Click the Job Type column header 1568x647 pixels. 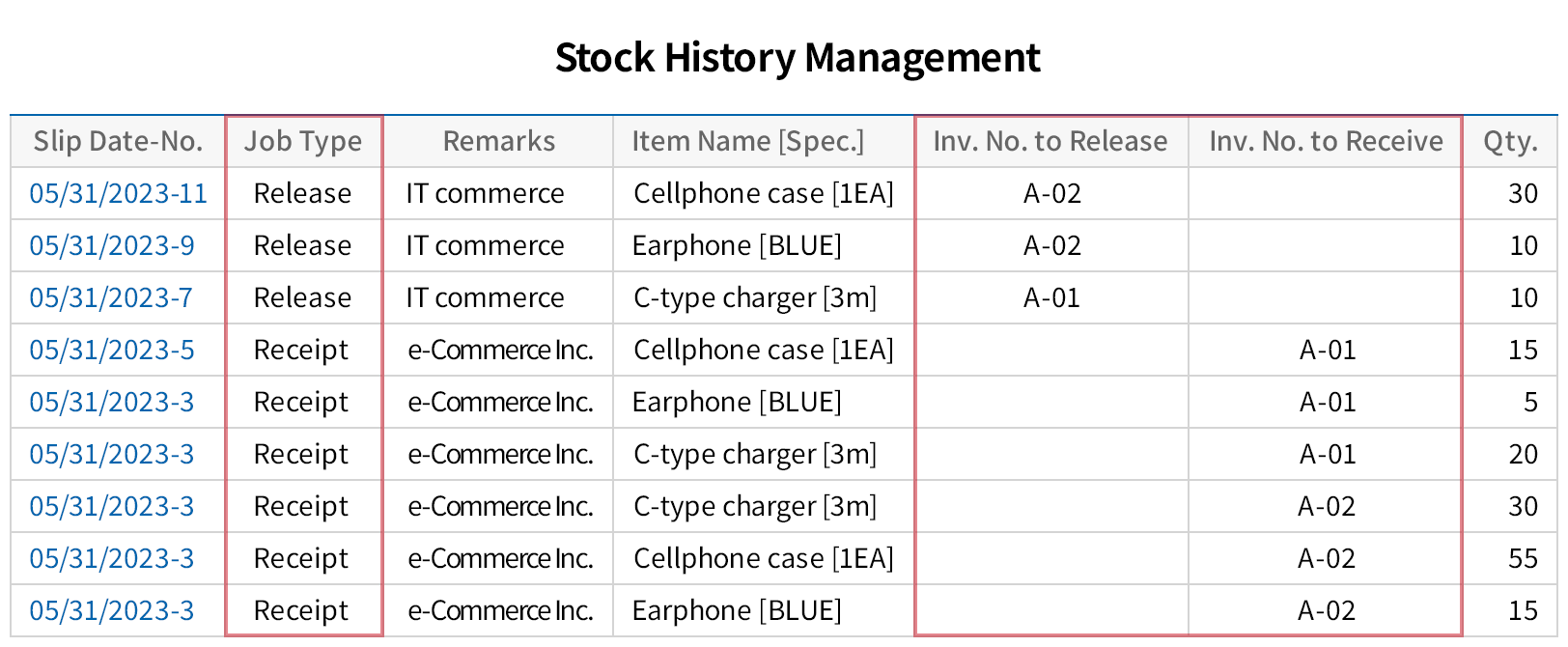click(x=303, y=141)
